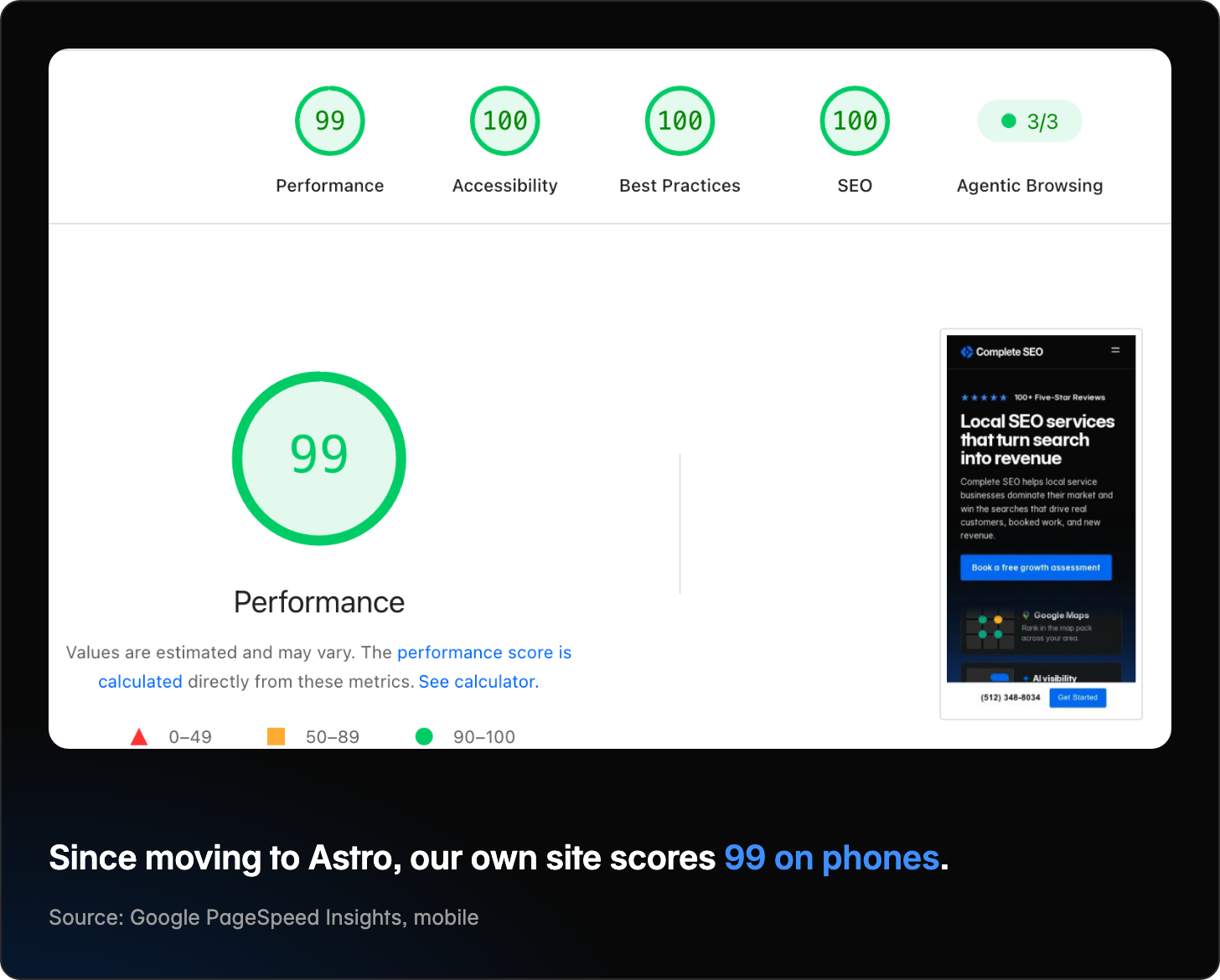This screenshot has height=980, width=1220.
Task: Click the Local SEO services headline in the preview
Action: point(1037,440)
